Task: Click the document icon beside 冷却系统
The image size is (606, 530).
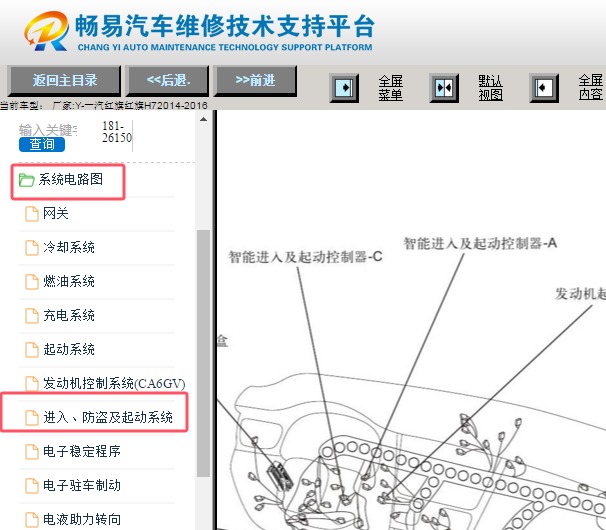Action: [32, 248]
